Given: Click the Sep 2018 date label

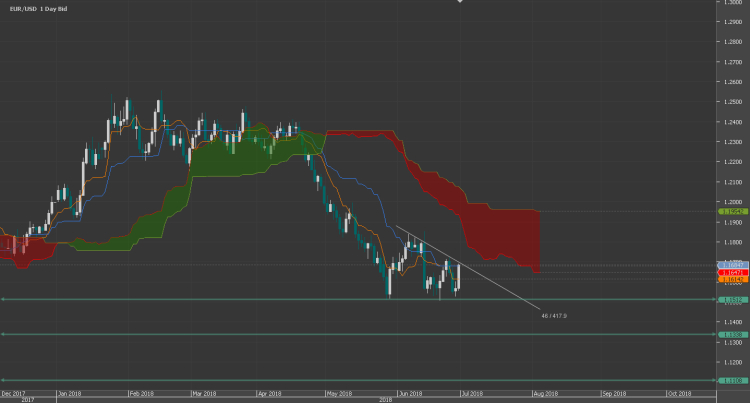Looking at the screenshot, I should coord(615,394).
